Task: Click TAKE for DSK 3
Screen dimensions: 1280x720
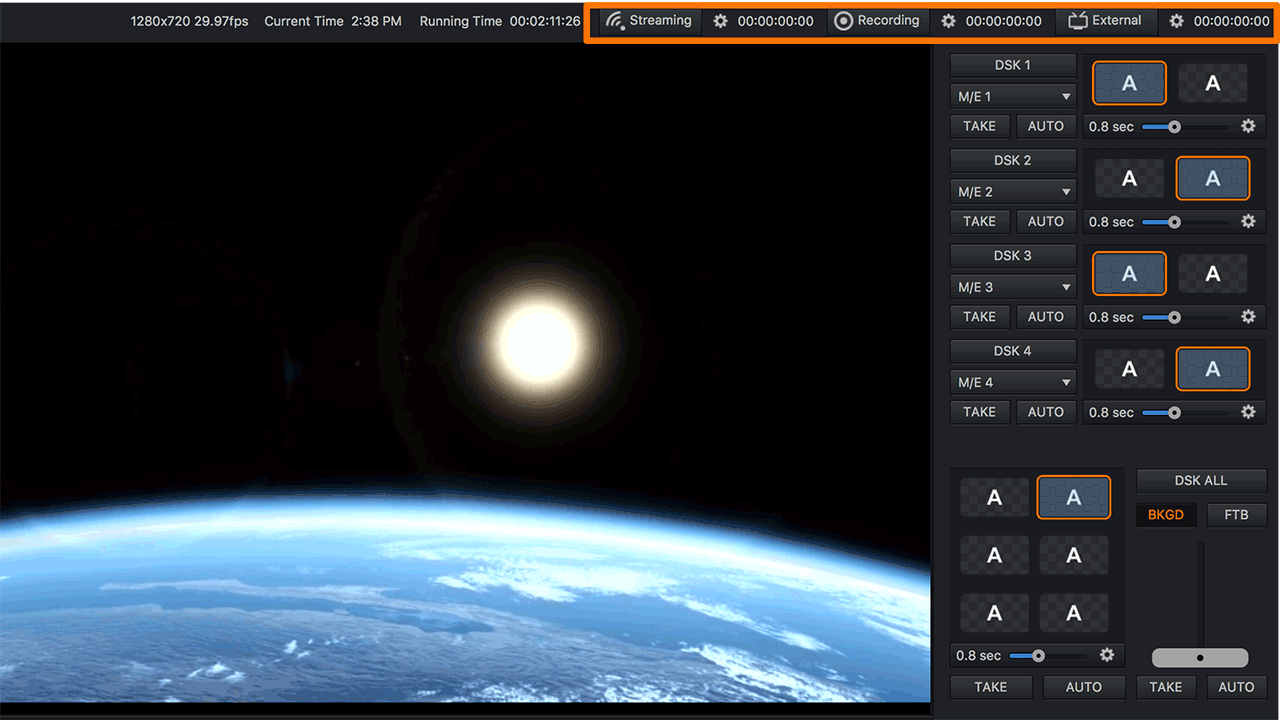Action: coord(979,316)
